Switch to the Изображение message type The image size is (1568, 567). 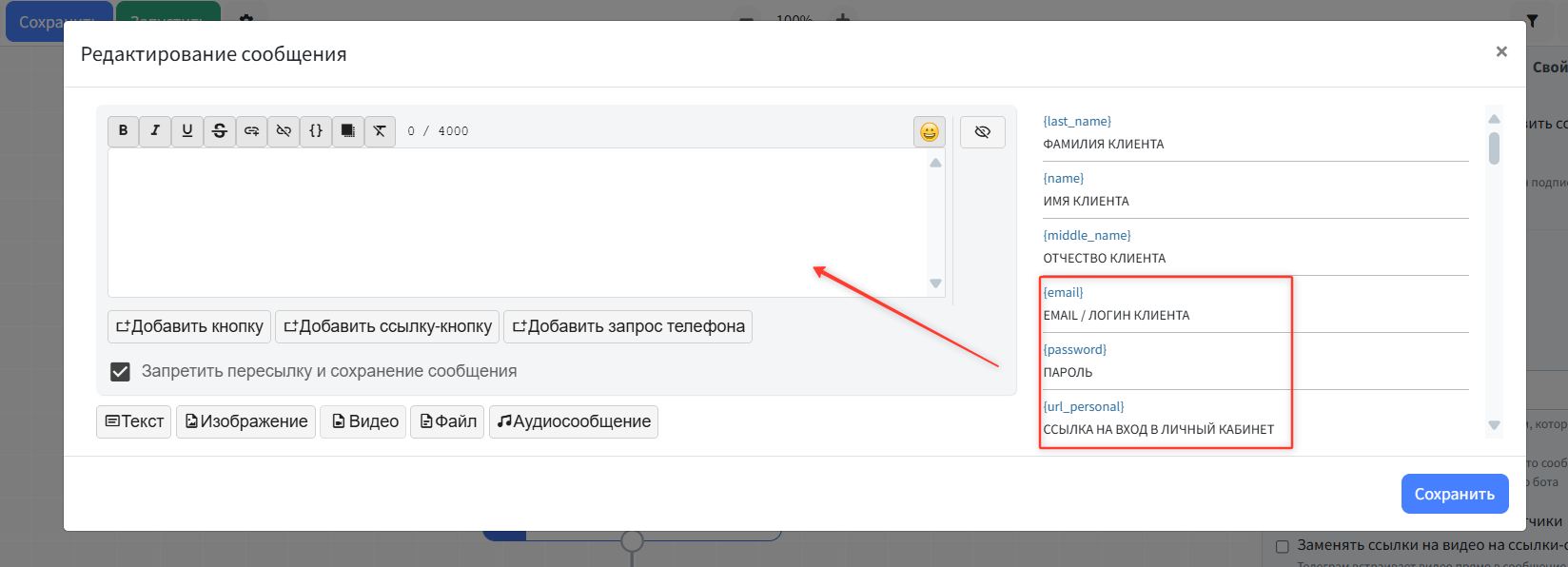245,421
